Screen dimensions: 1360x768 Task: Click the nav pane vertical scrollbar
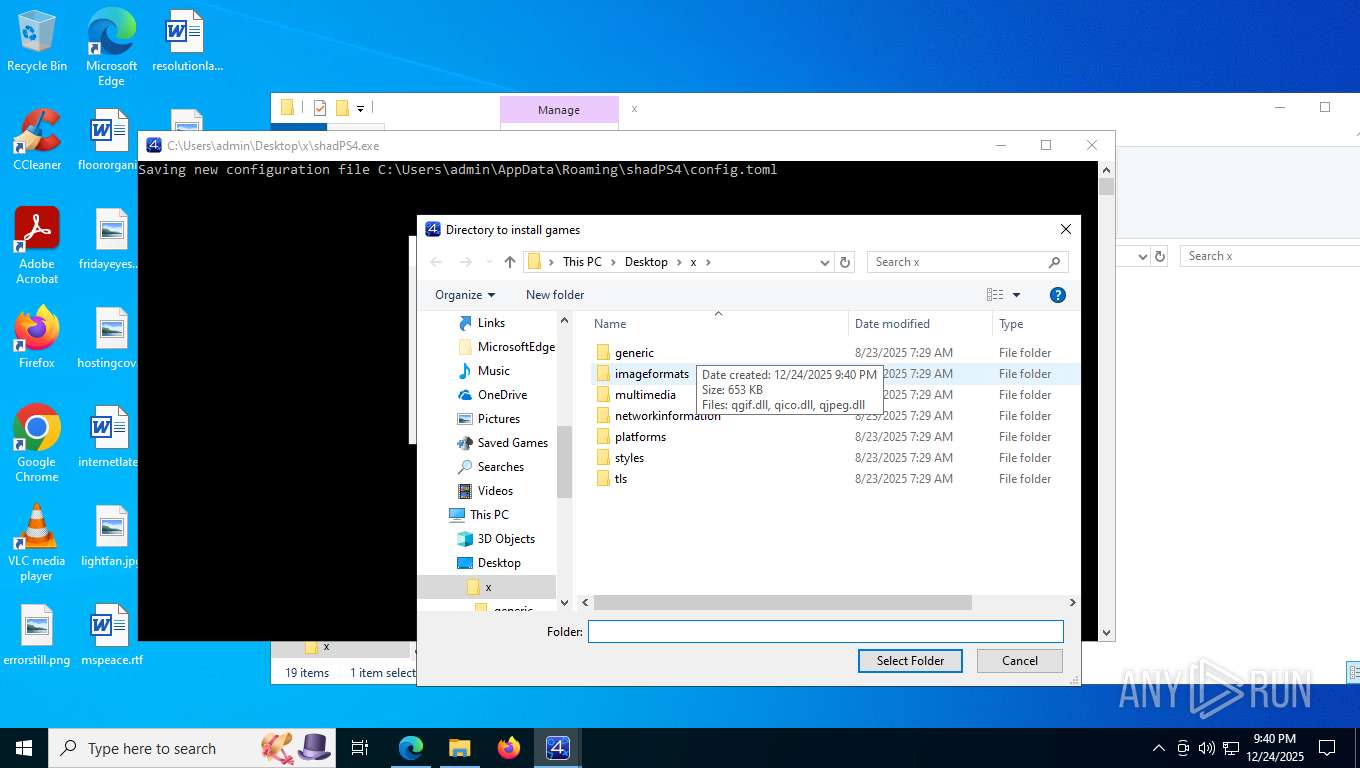tap(564, 462)
